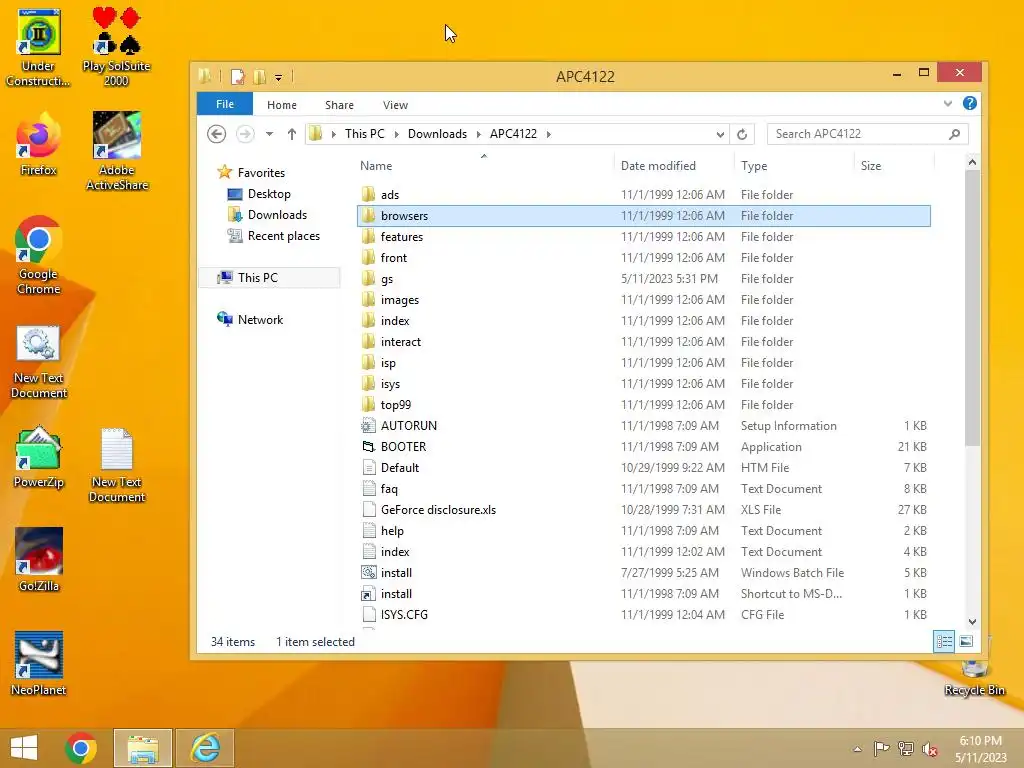Select the install Windows Batch File
Viewport: 1024px width, 768px height.
click(644, 573)
